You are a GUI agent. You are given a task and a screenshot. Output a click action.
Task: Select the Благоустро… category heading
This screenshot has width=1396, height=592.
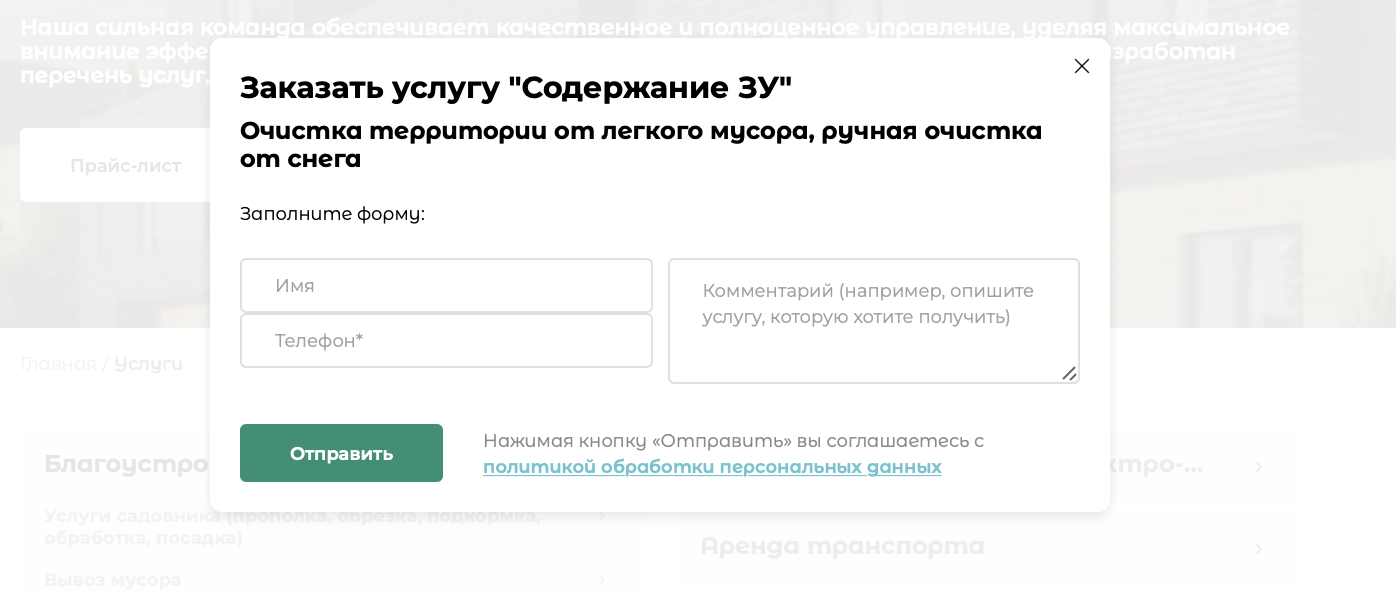(x=126, y=464)
